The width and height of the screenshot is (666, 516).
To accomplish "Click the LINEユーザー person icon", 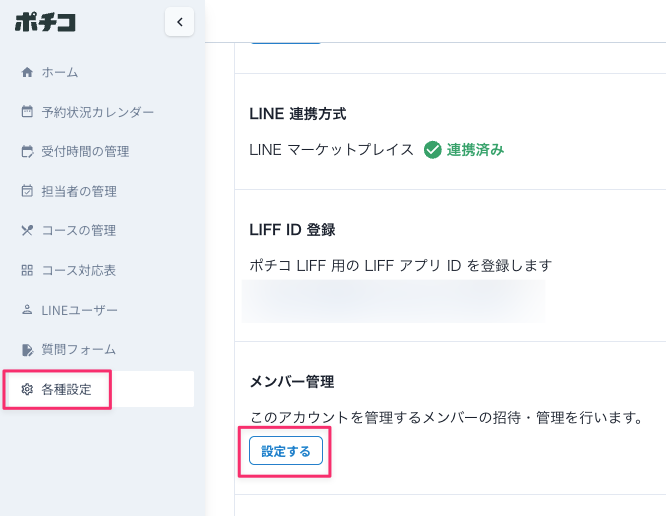I will [x=27, y=310].
